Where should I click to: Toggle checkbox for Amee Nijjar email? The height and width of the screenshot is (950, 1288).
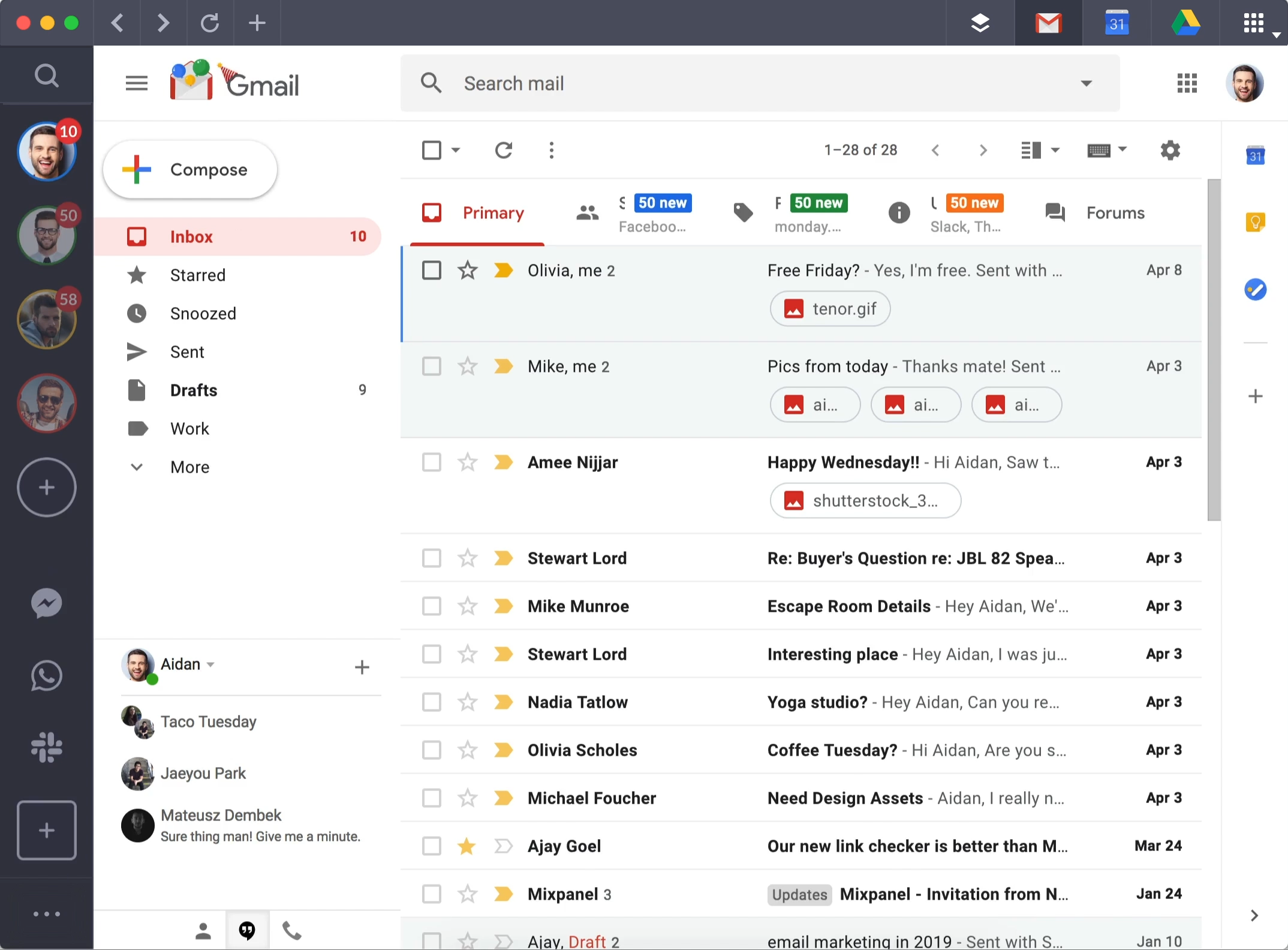[x=431, y=461]
